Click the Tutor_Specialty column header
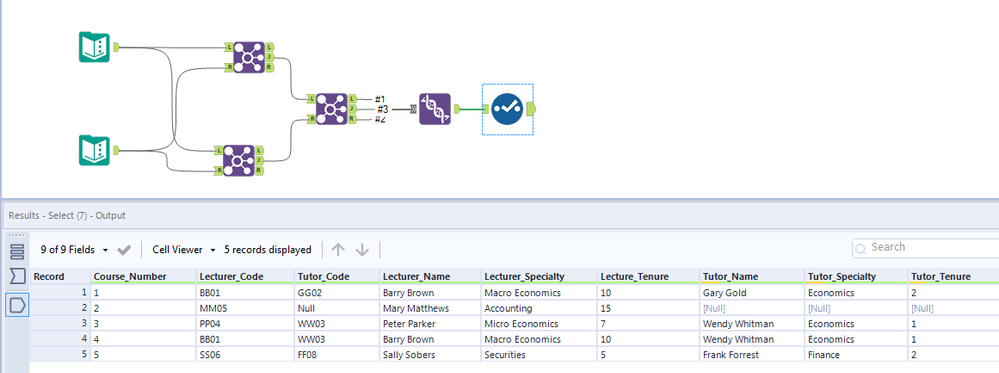The height and width of the screenshot is (373, 999). (x=856, y=277)
